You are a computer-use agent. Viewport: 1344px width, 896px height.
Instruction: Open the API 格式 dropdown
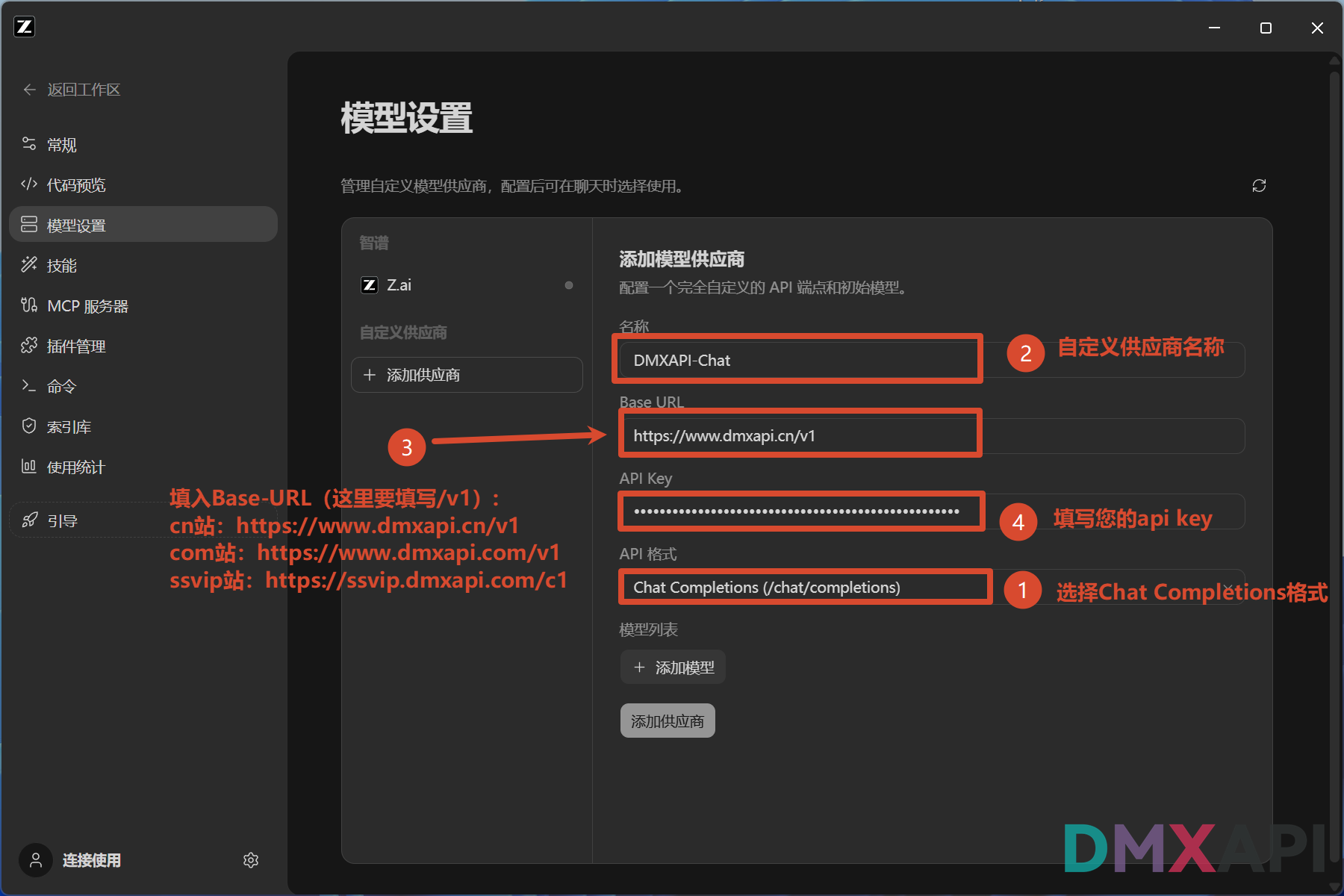pyautogui.click(x=932, y=588)
